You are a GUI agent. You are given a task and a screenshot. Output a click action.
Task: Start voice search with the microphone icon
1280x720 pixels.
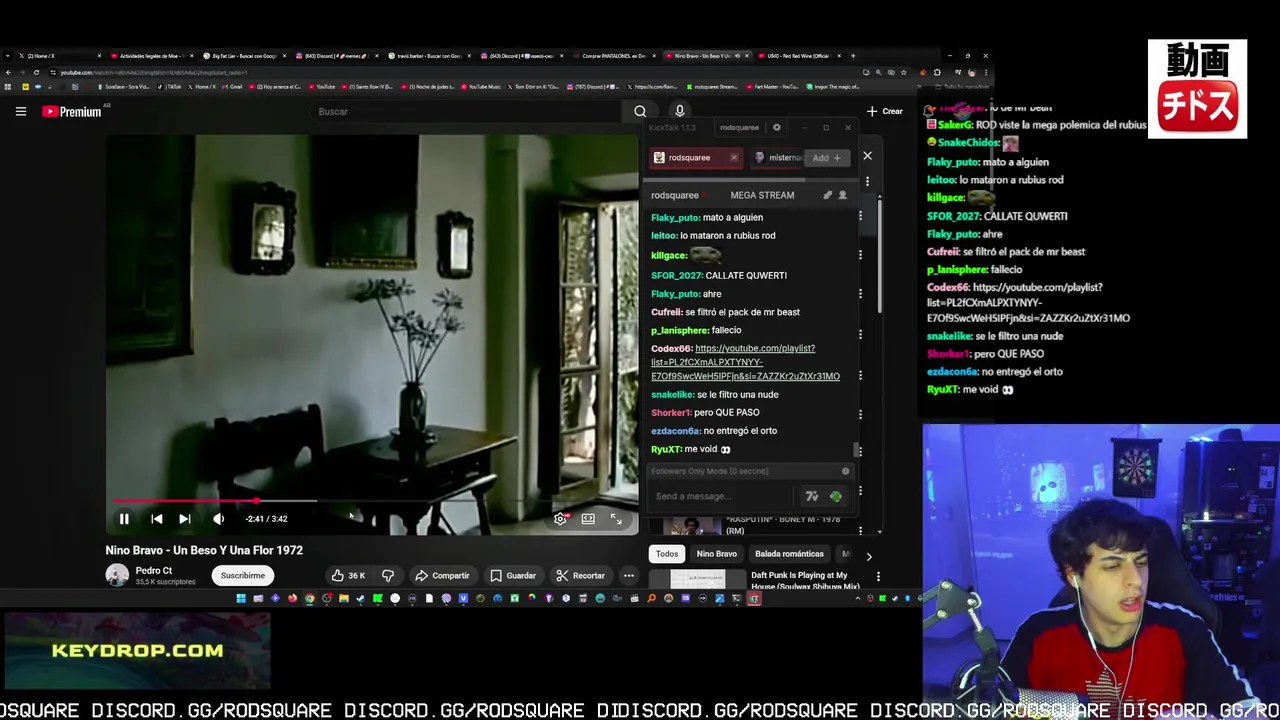coord(679,111)
